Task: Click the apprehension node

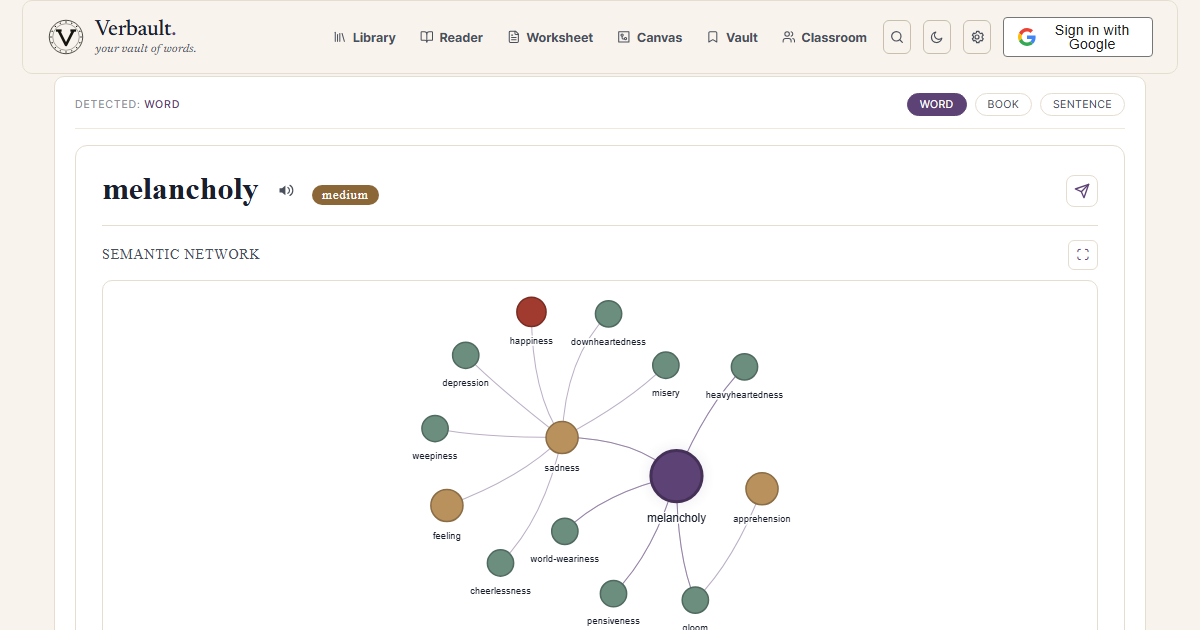Action: click(761, 489)
